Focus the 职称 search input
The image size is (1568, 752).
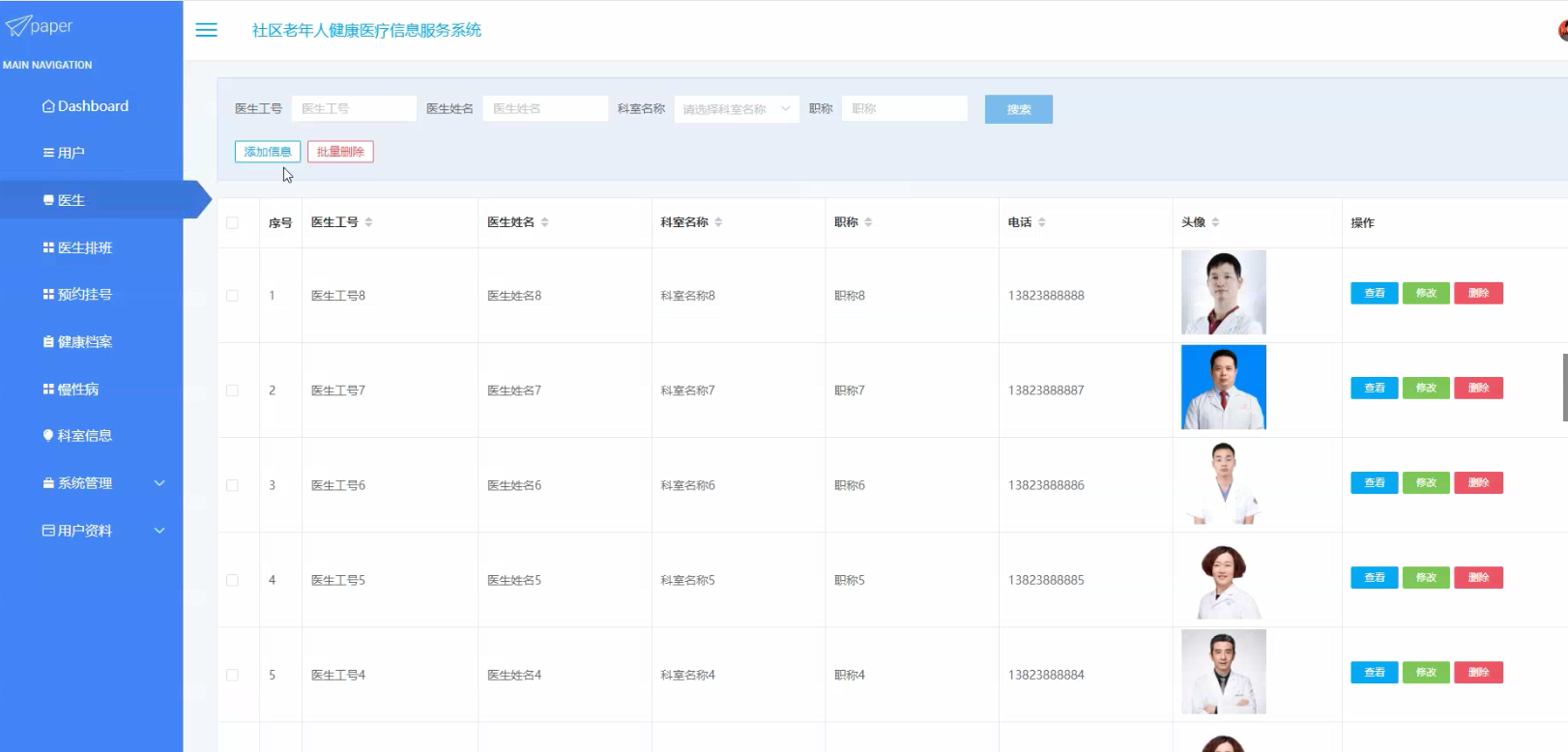(x=905, y=109)
